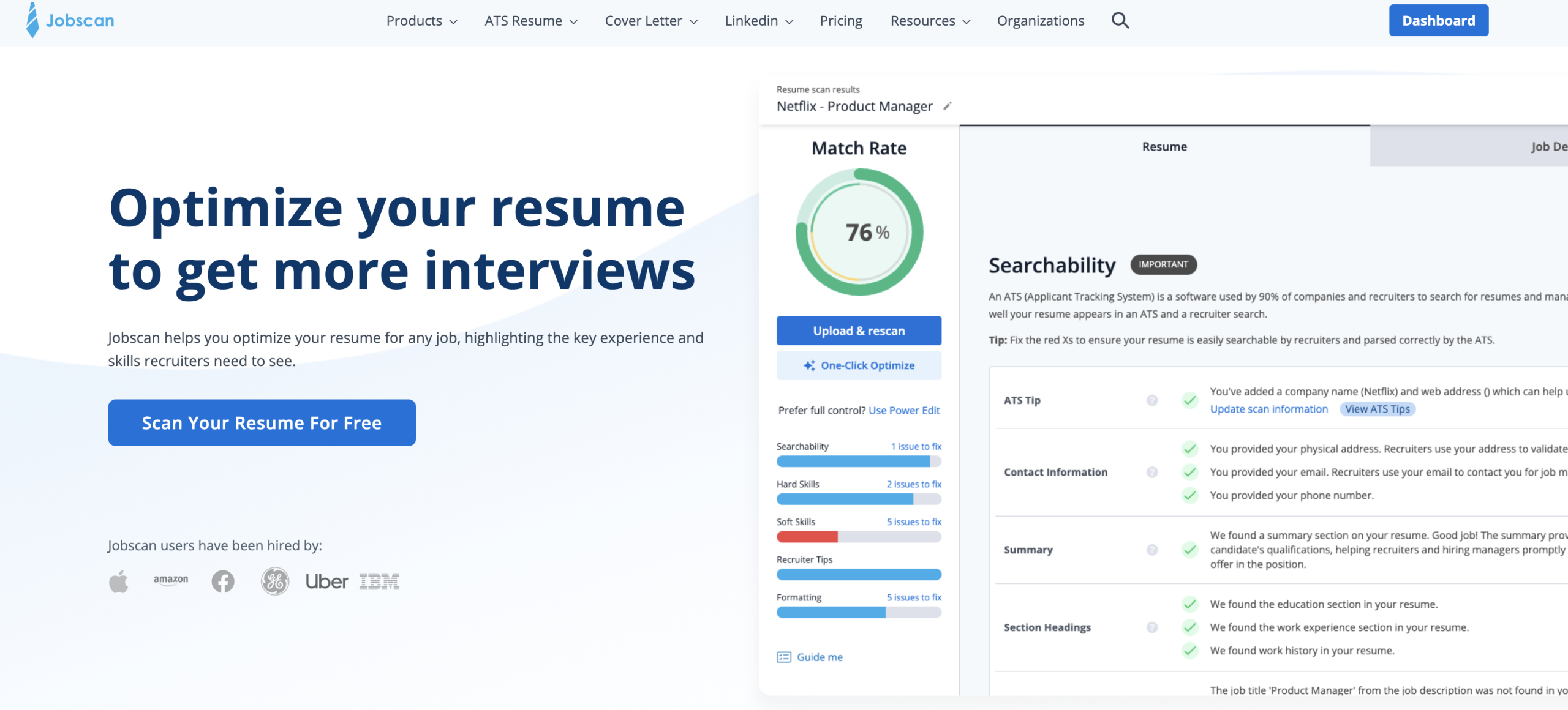Click the pencil icon to rename the scan
The image size is (1568, 710).
947,106
